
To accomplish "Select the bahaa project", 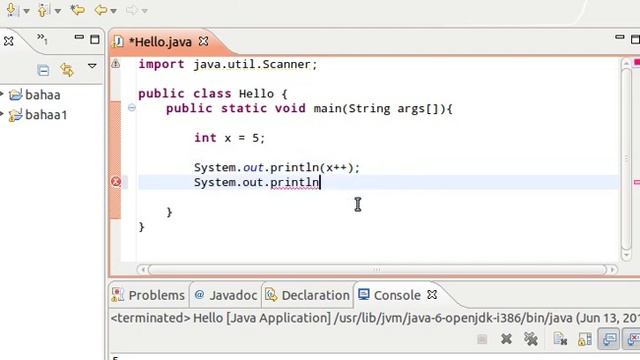I will point(42,95).
